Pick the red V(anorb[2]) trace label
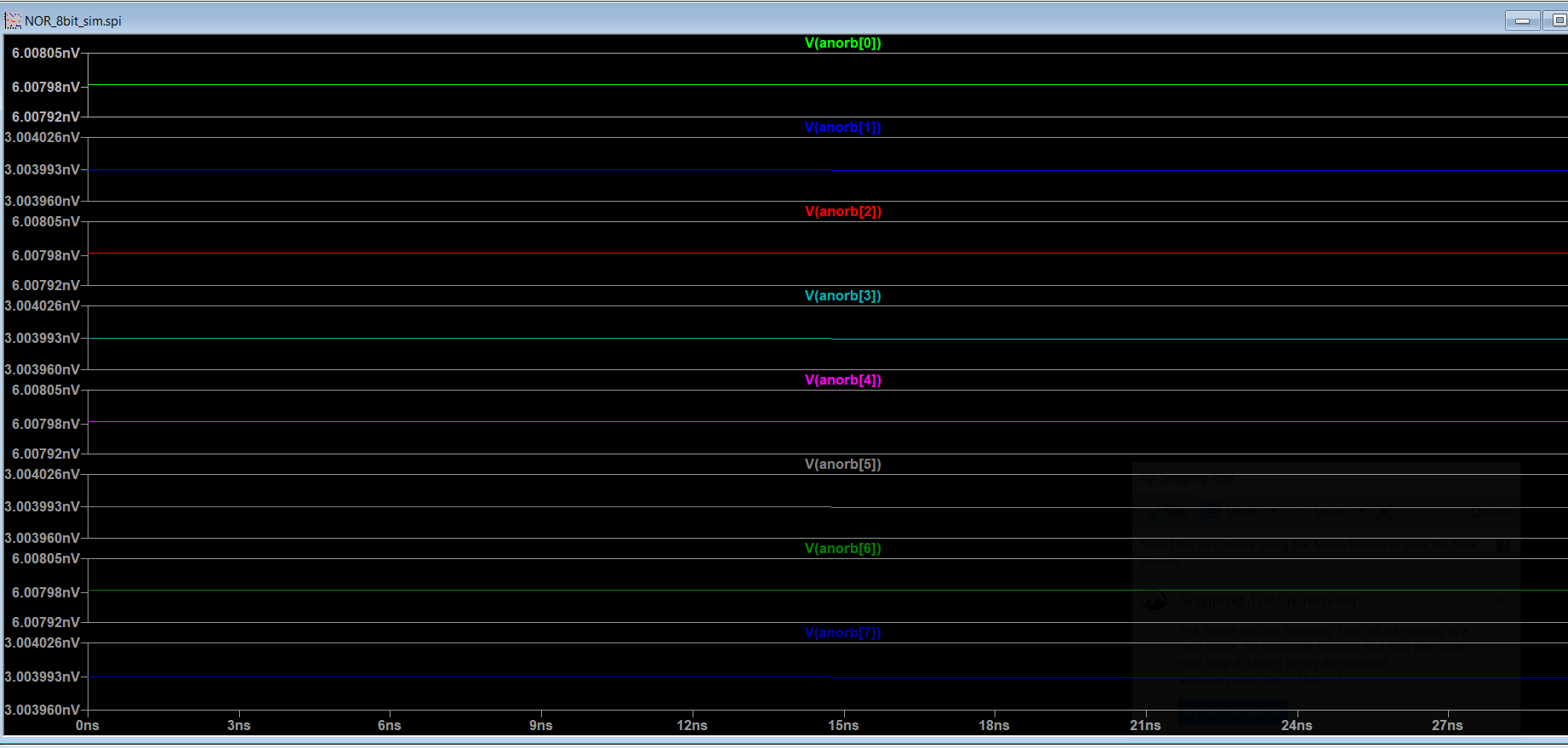This screenshot has width=1568, height=748. pyautogui.click(x=842, y=212)
